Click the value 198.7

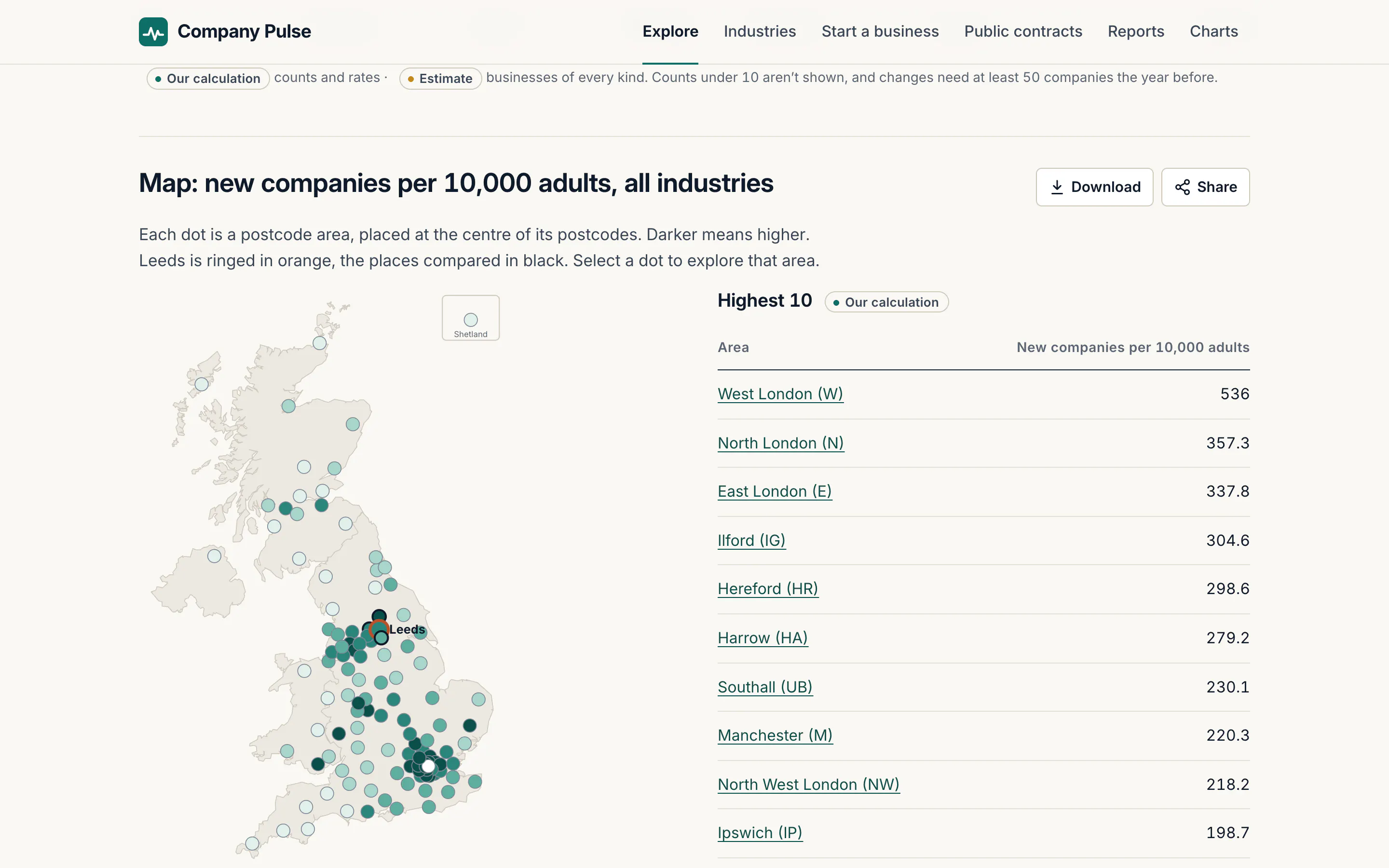pos(1228,832)
